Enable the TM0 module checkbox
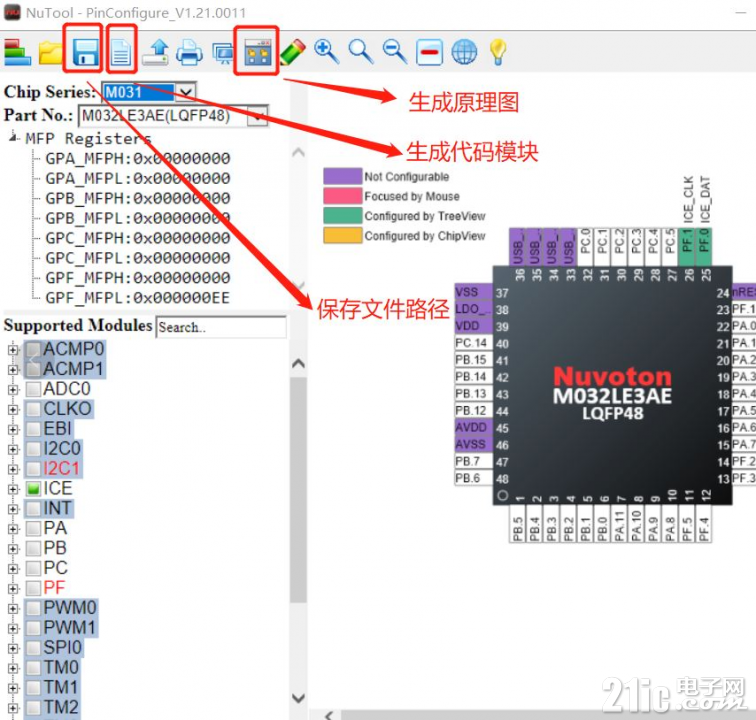Image resolution: width=756 pixels, height=720 pixels. (33, 668)
